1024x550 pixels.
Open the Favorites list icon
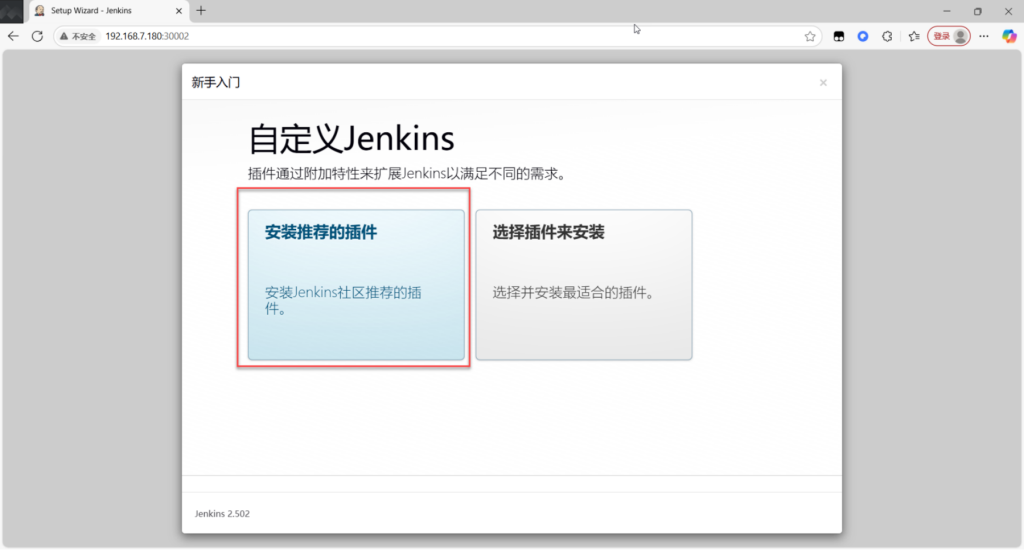tap(913, 36)
